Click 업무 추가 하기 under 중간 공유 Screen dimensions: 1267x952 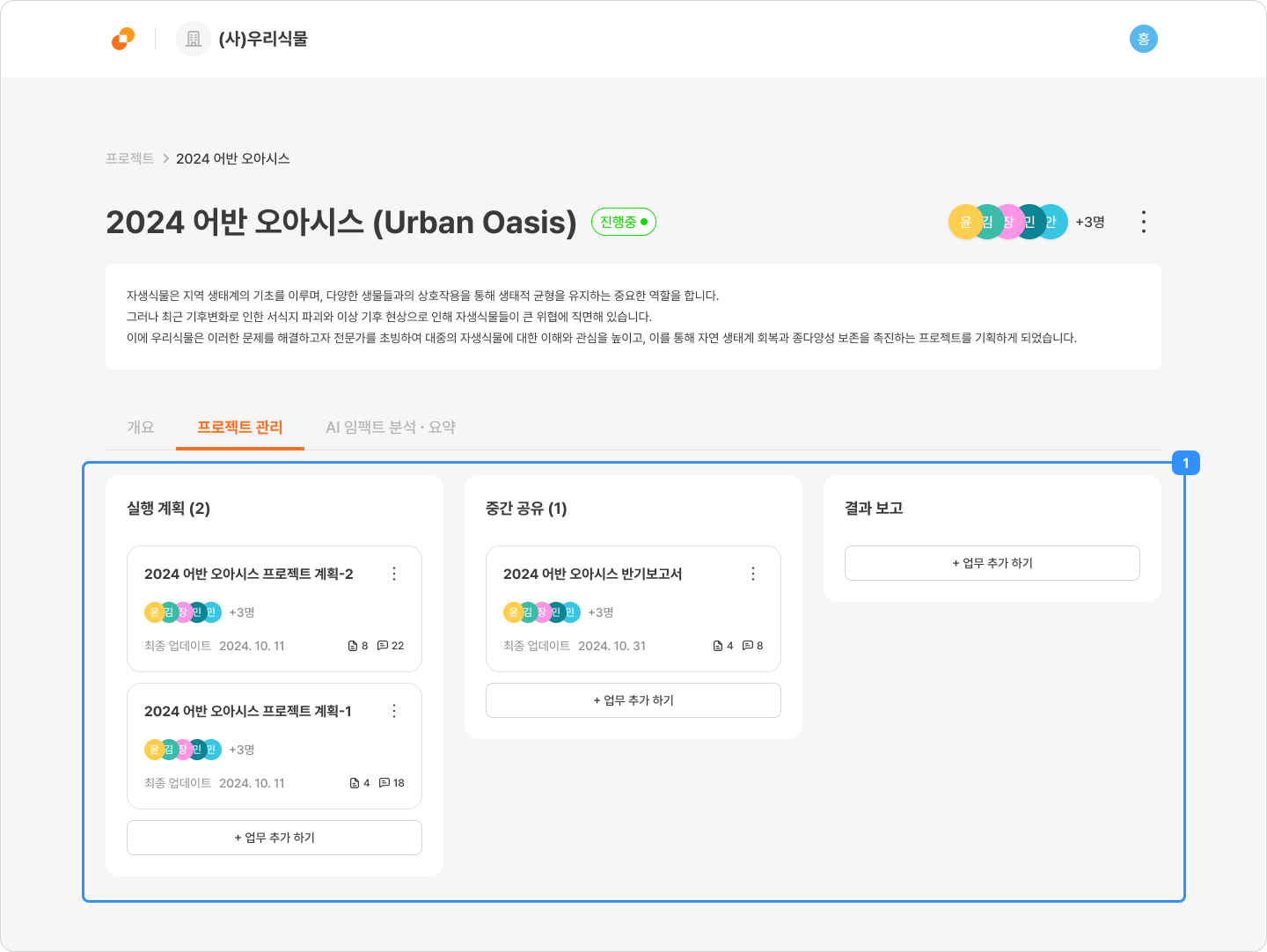[x=633, y=700]
